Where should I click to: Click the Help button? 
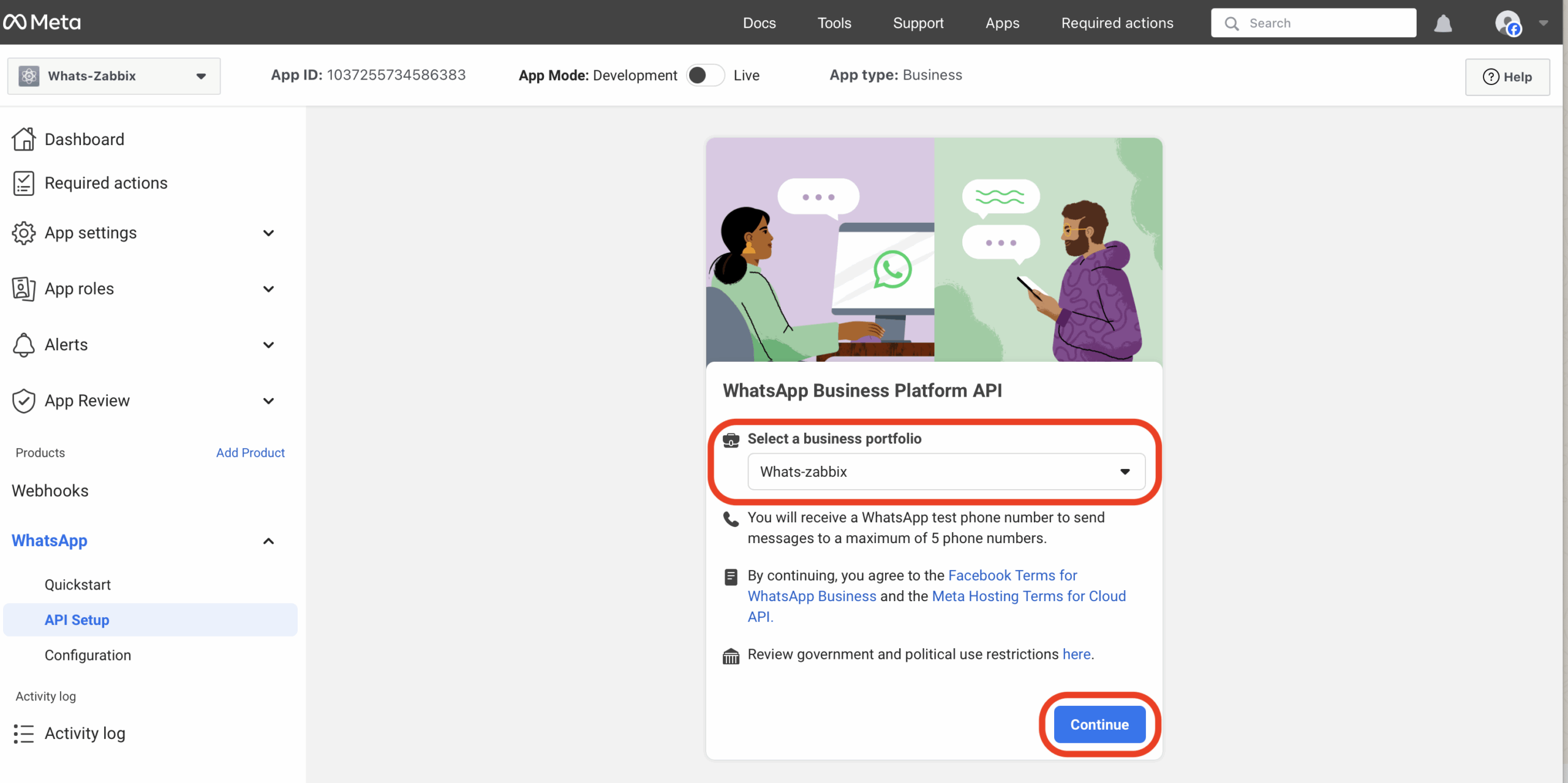pos(1507,77)
